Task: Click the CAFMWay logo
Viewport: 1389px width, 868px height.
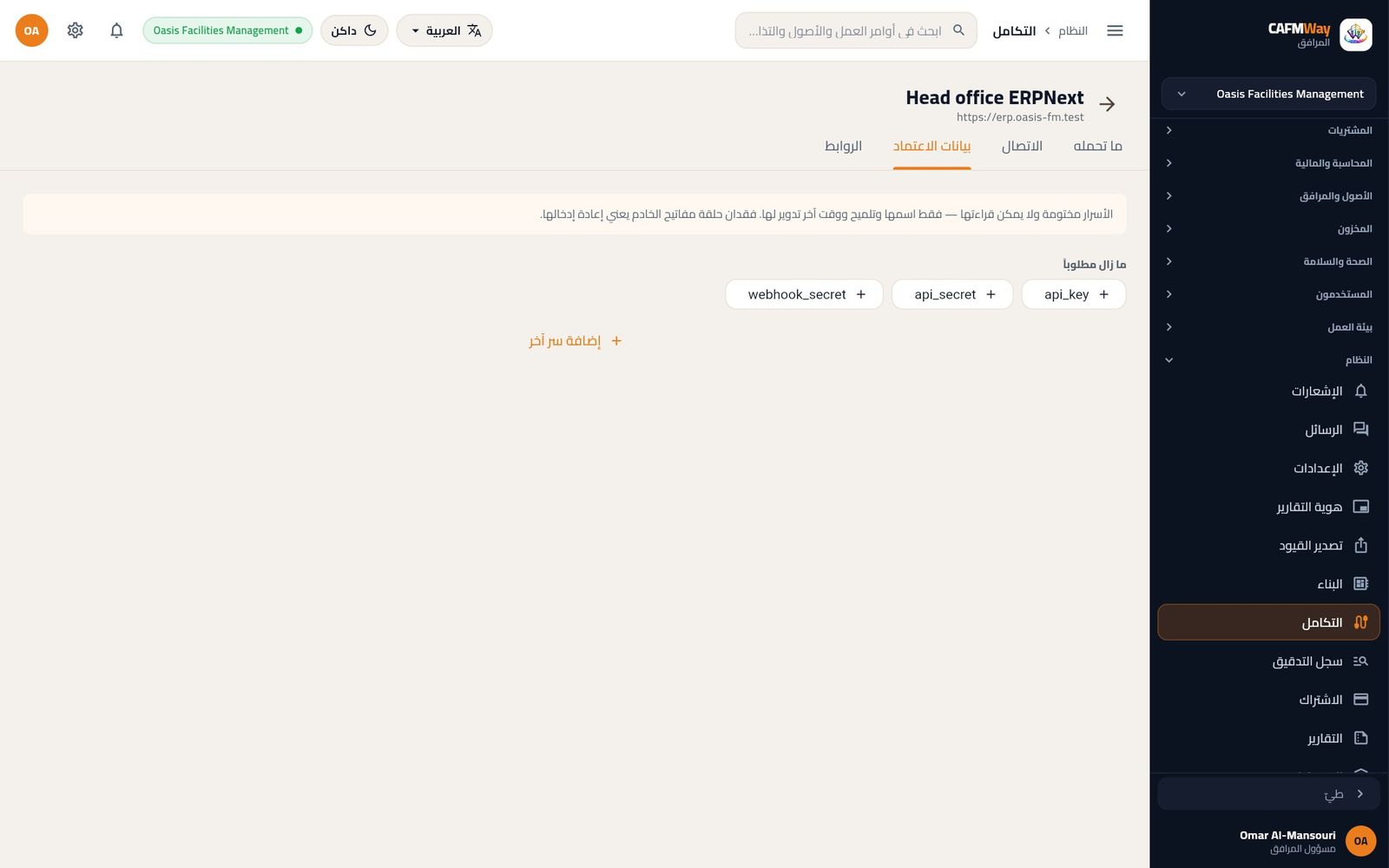Action: click(1355, 35)
